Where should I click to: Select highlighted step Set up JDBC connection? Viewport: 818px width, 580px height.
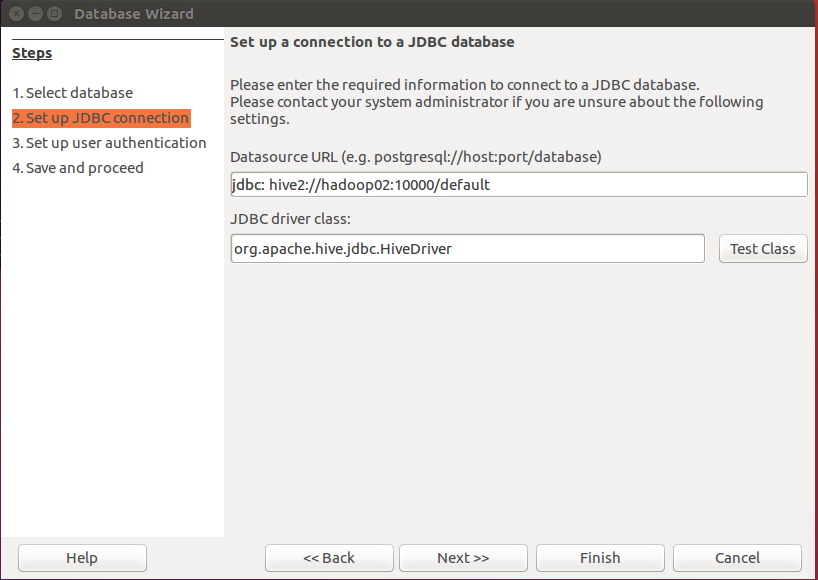(101, 118)
